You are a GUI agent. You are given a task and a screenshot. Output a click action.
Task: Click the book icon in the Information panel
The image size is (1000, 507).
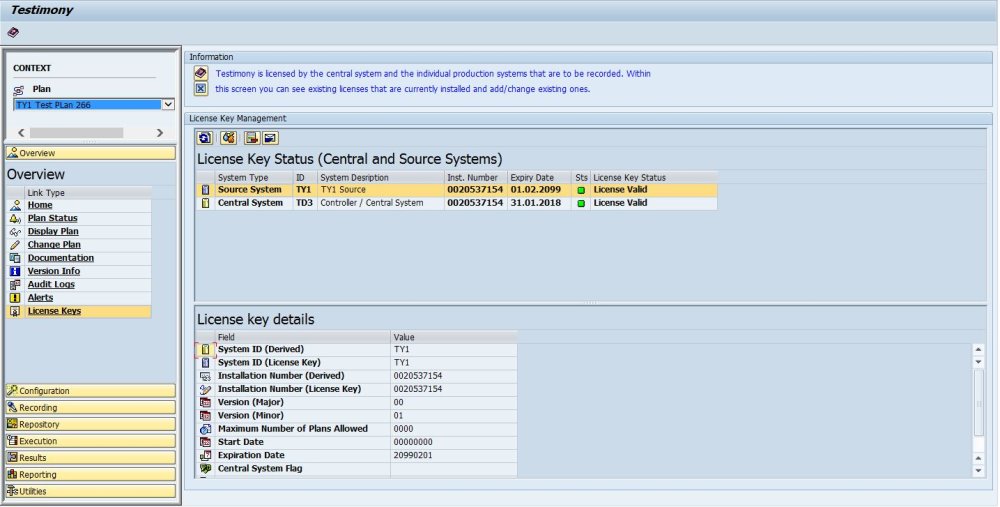pos(201,73)
